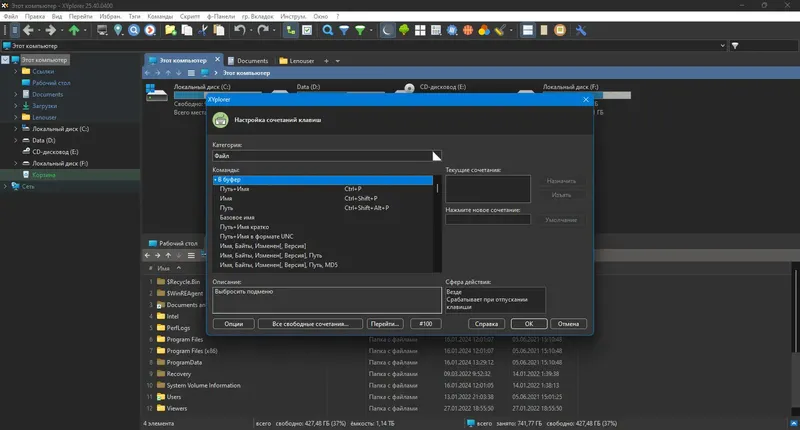The image size is (800, 430).
Task: Click the blue magnifier Browse icon
Action: [134, 31]
